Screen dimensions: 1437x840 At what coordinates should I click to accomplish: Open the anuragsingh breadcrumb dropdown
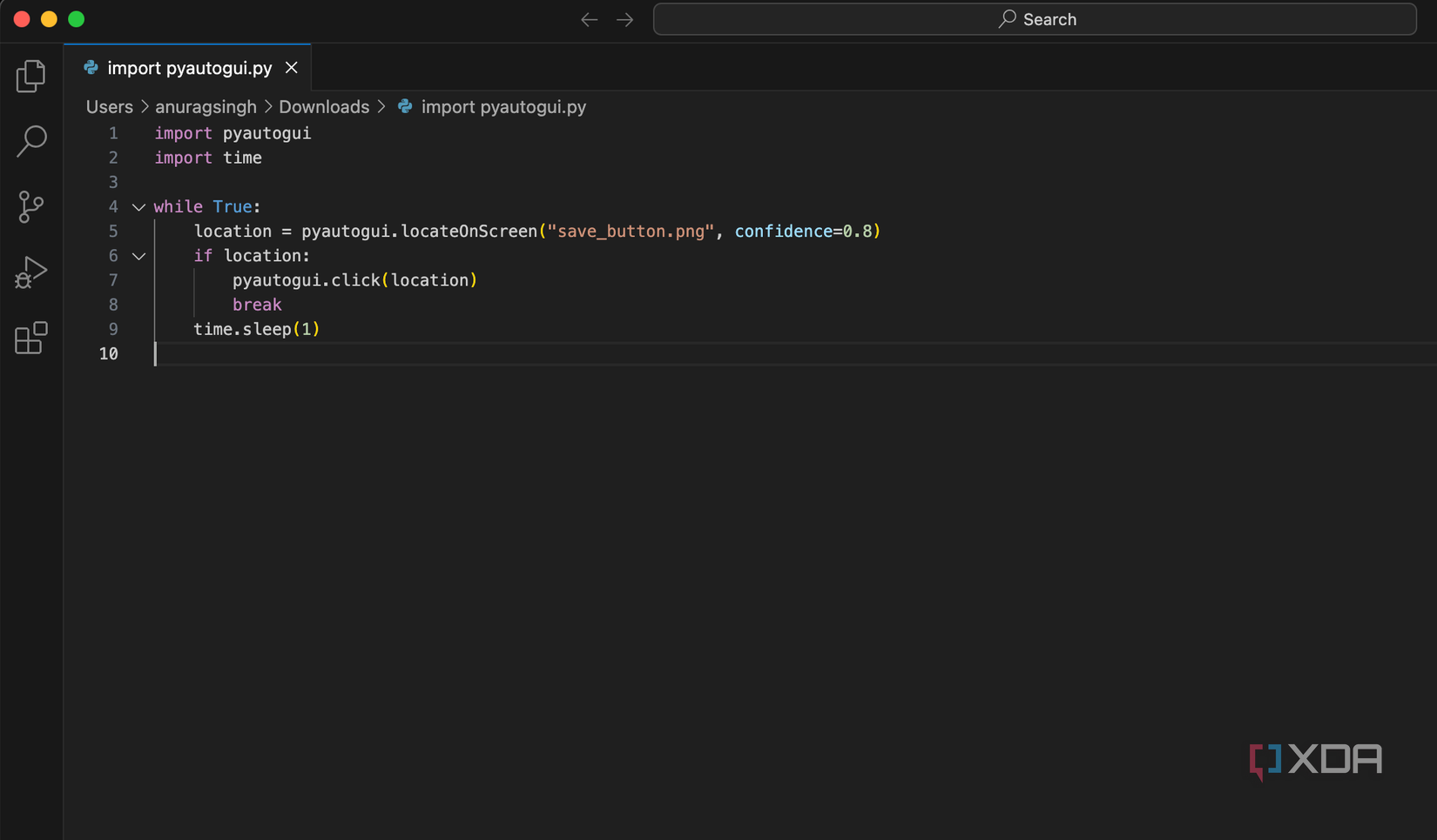[206, 106]
